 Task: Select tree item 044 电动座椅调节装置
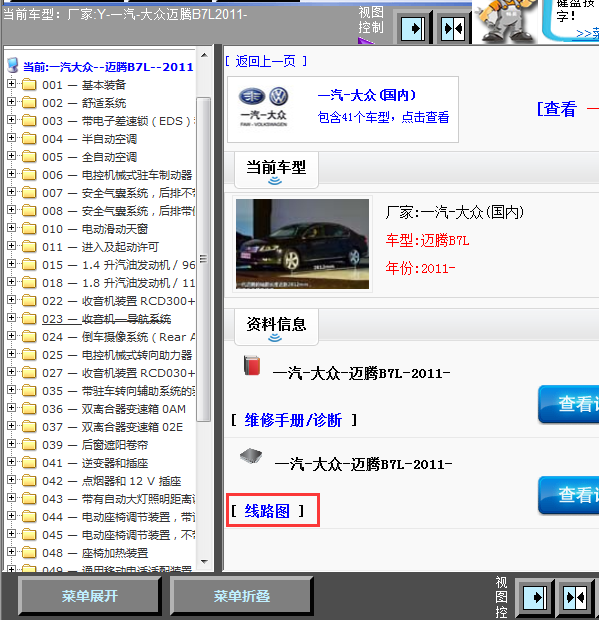(x=119, y=516)
